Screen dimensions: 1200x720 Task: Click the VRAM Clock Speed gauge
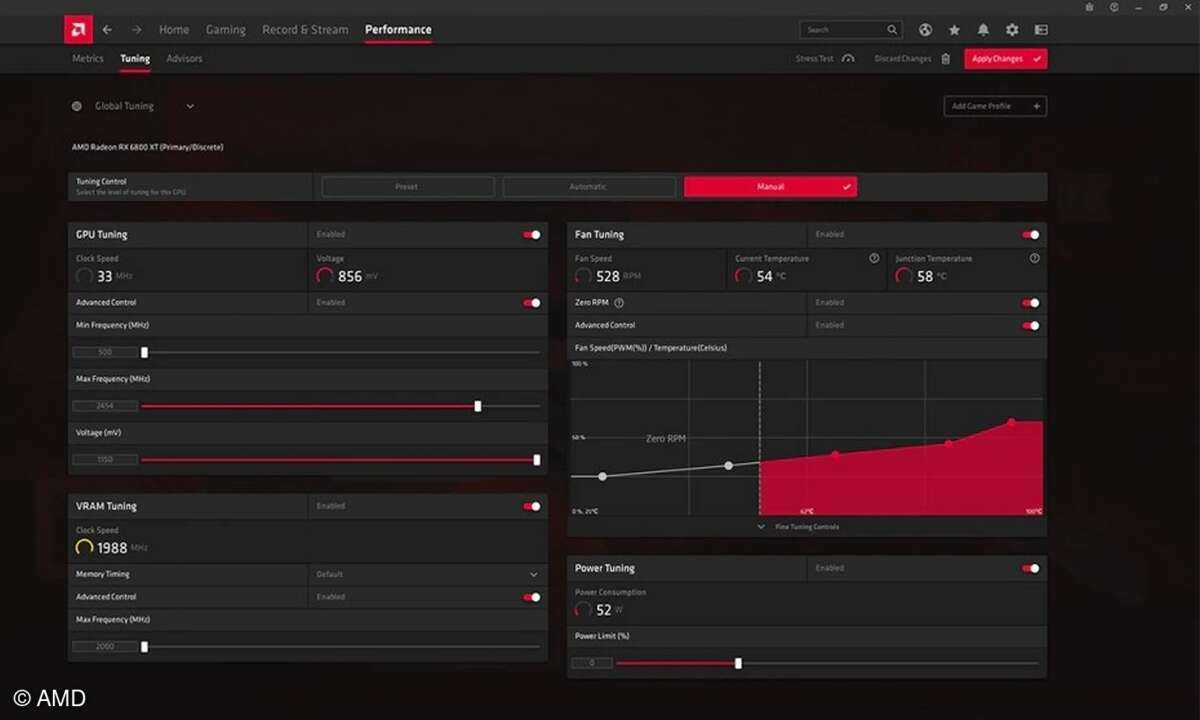pos(85,548)
